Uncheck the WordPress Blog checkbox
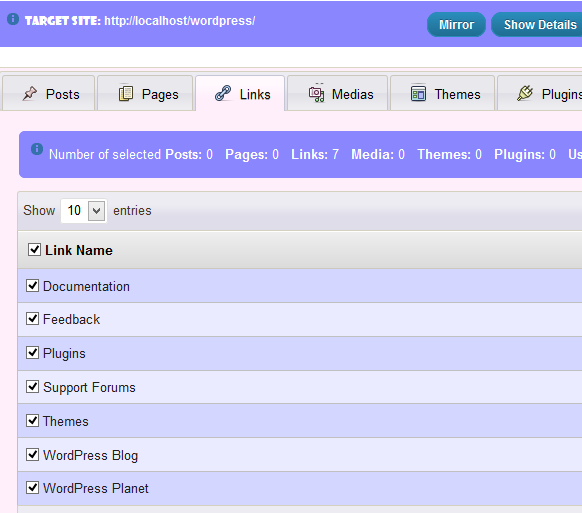Image resolution: width=582 pixels, height=513 pixels. click(x=32, y=454)
